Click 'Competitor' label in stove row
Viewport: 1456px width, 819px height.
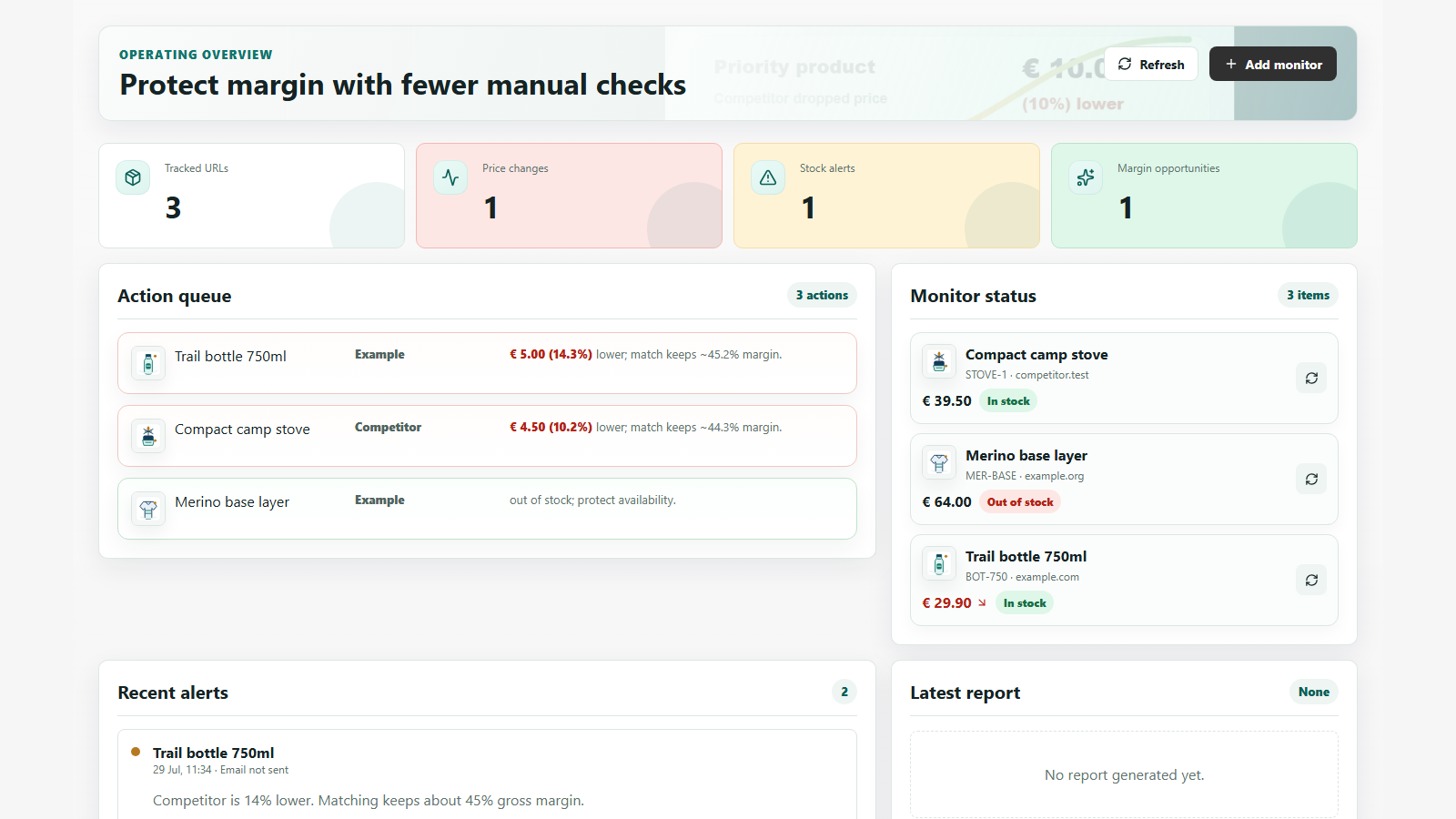click(x=388, y=428)
